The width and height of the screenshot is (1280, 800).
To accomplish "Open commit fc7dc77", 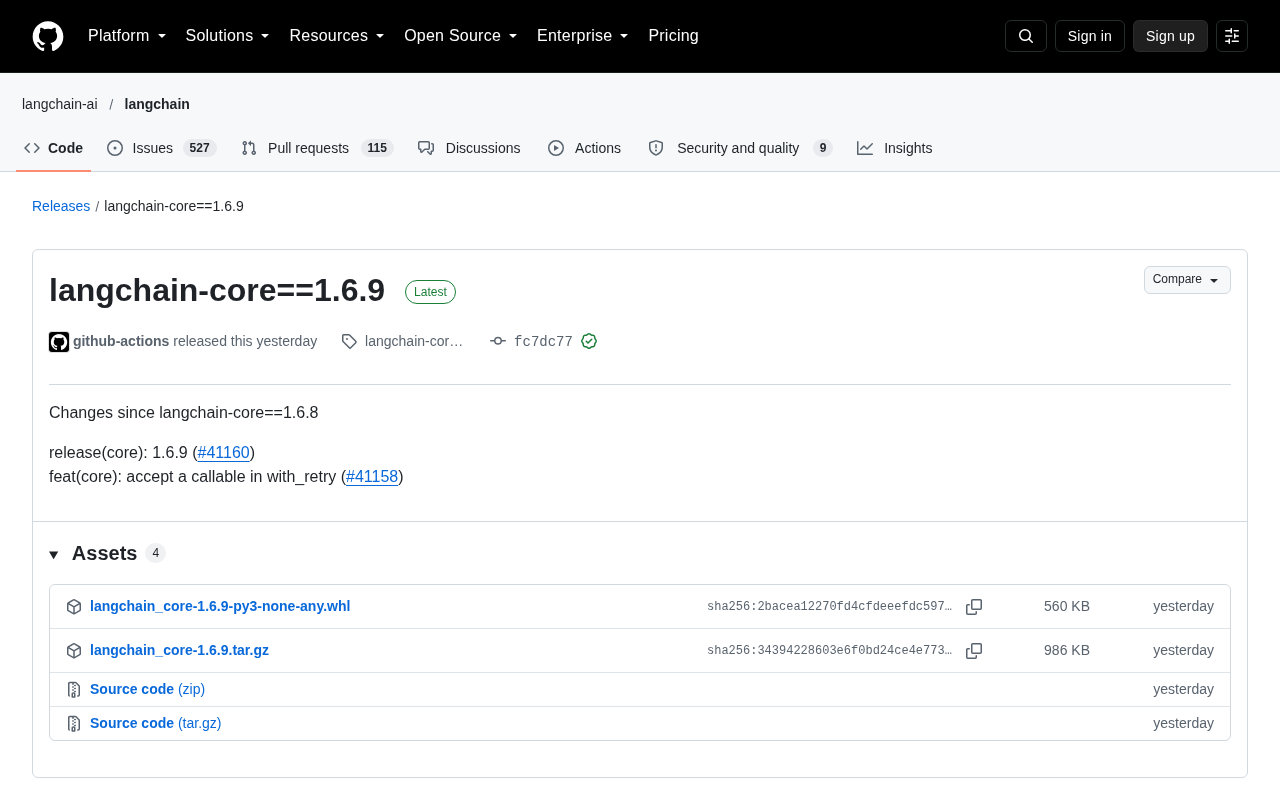I will [x=543, y=342].
